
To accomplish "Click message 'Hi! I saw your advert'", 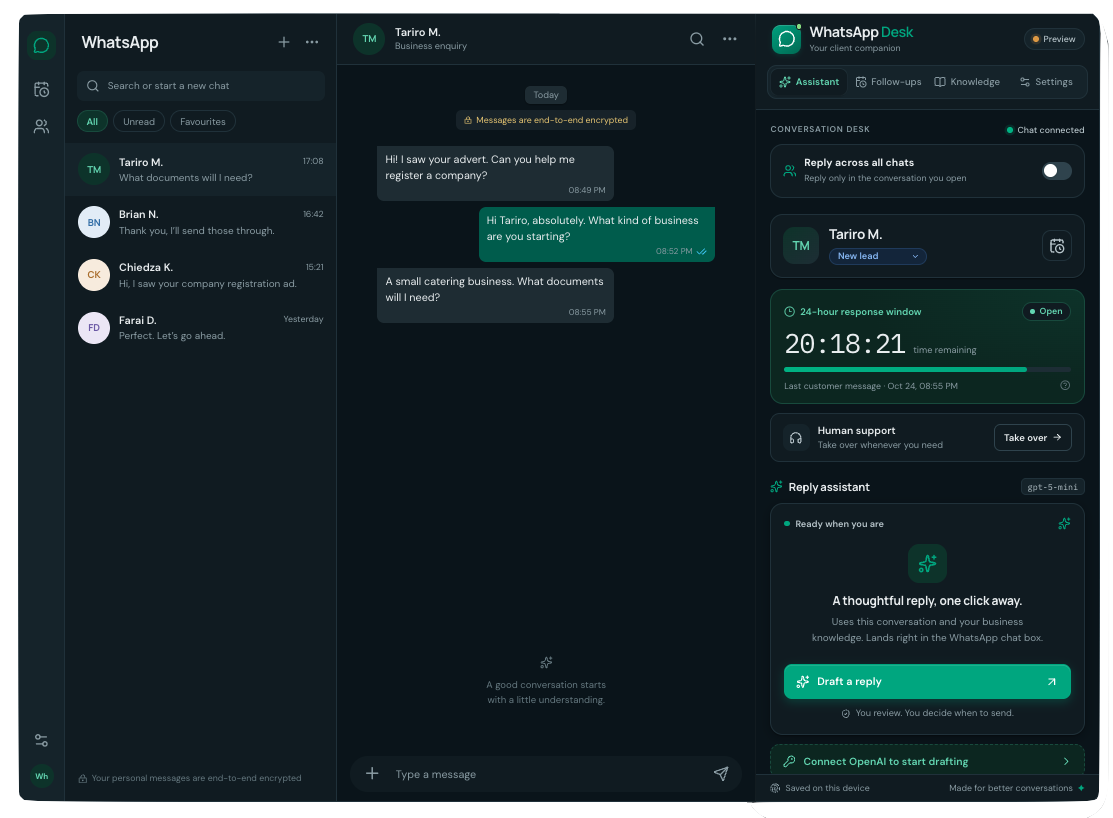I will pyautogui.click(x=495, y=173).
